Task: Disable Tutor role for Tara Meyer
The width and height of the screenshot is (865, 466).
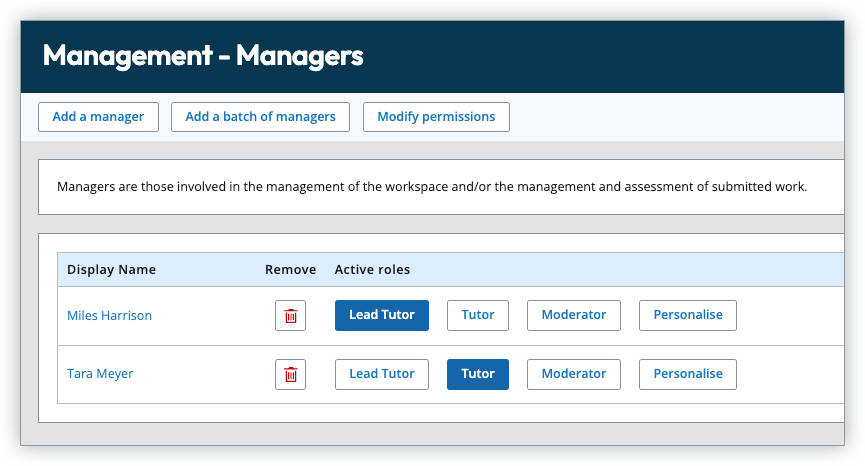Action: click(x=477, y=374)
